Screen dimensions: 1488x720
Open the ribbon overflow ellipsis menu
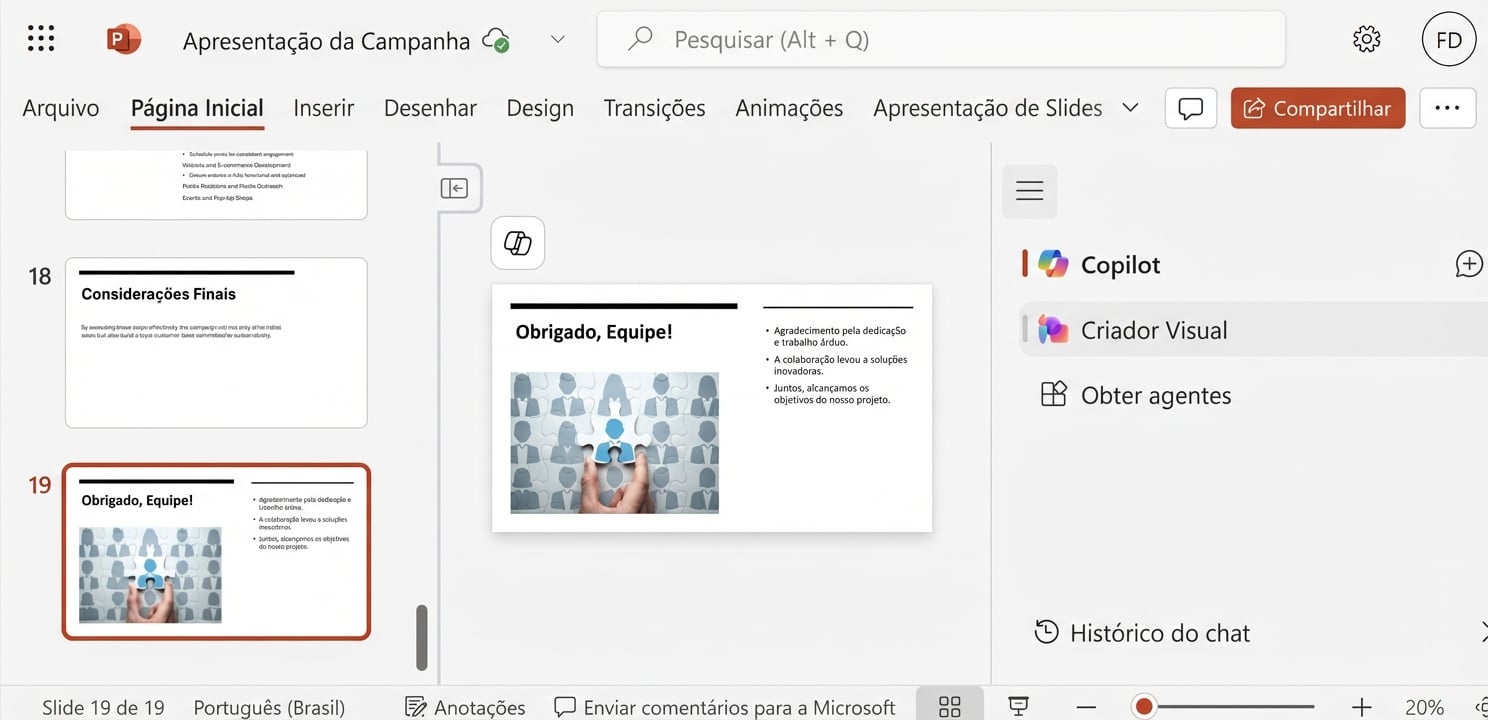click(x=1447, y=108)
